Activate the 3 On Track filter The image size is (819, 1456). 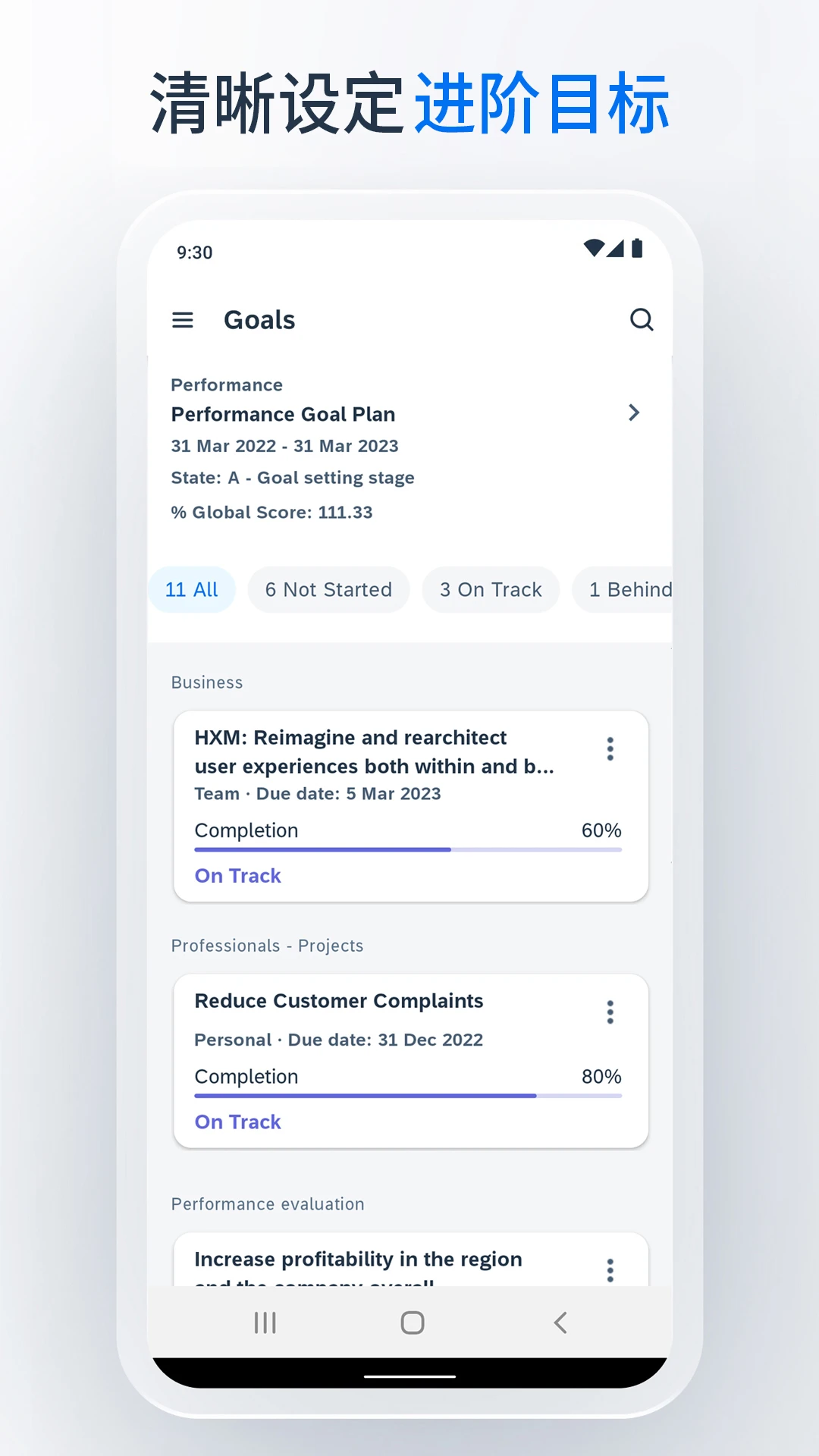(491, 589)
